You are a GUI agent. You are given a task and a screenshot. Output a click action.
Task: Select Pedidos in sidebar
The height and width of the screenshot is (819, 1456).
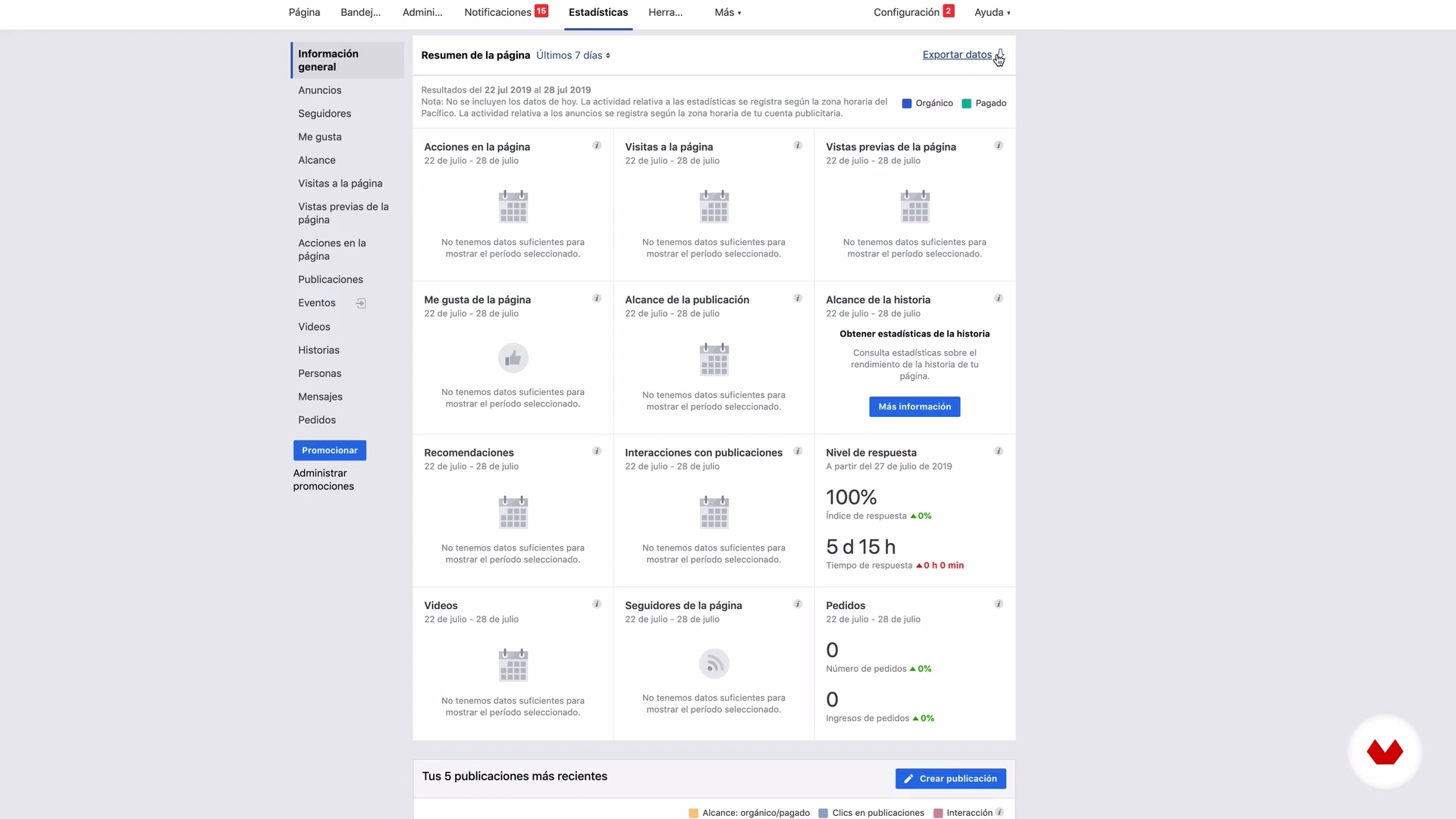[x=317, y=420]
